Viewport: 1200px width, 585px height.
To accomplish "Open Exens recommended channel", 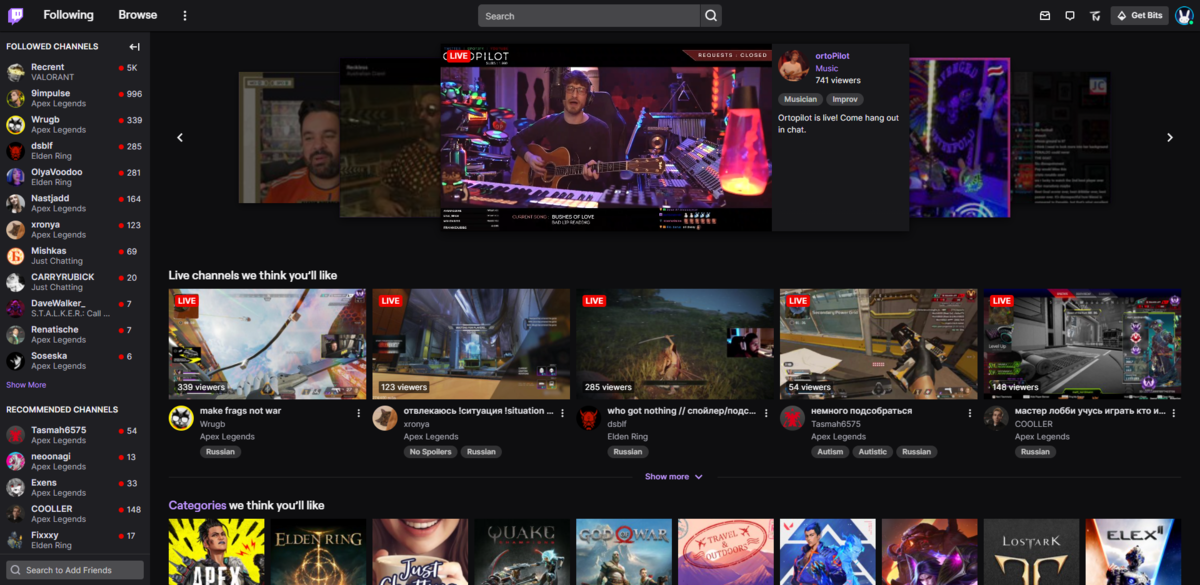I will [x=75, y=487].
